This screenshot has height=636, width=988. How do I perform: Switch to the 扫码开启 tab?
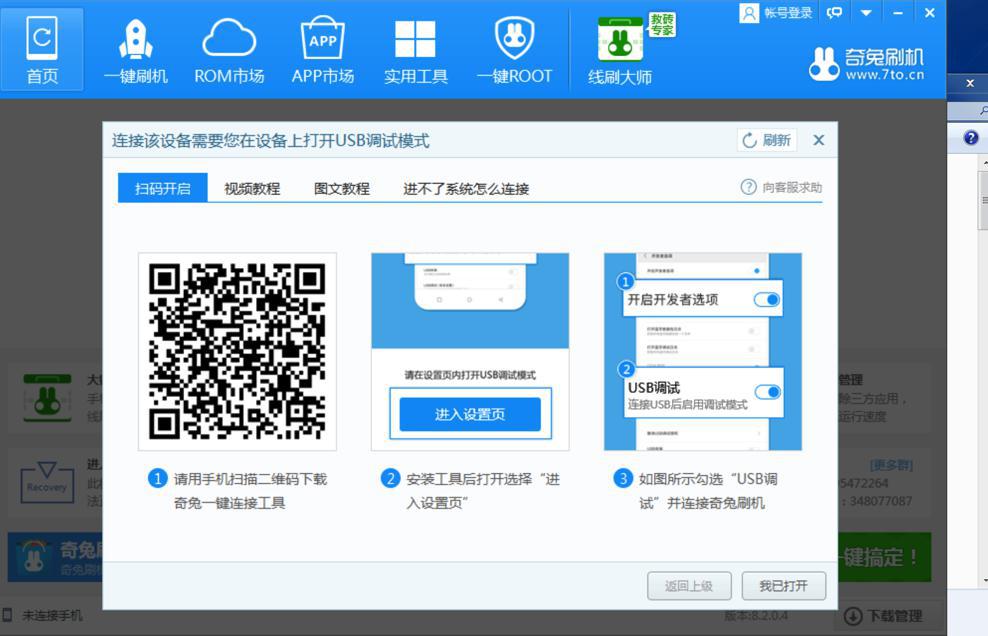coord(163,188)
